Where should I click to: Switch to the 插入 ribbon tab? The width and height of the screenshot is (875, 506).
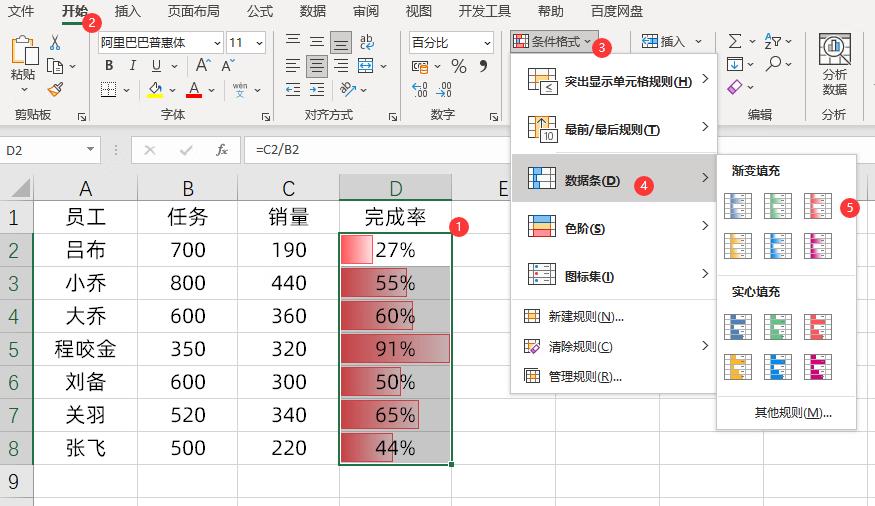(x=127, y=12)
